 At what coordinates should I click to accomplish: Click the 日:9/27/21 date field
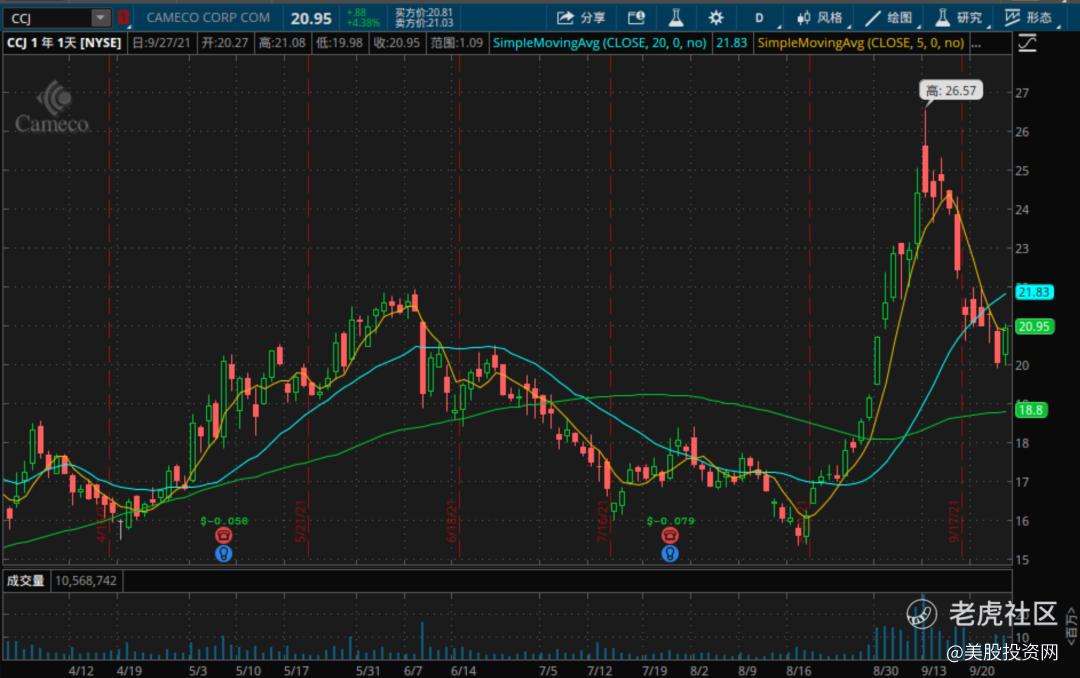click(x=161, y=43)
